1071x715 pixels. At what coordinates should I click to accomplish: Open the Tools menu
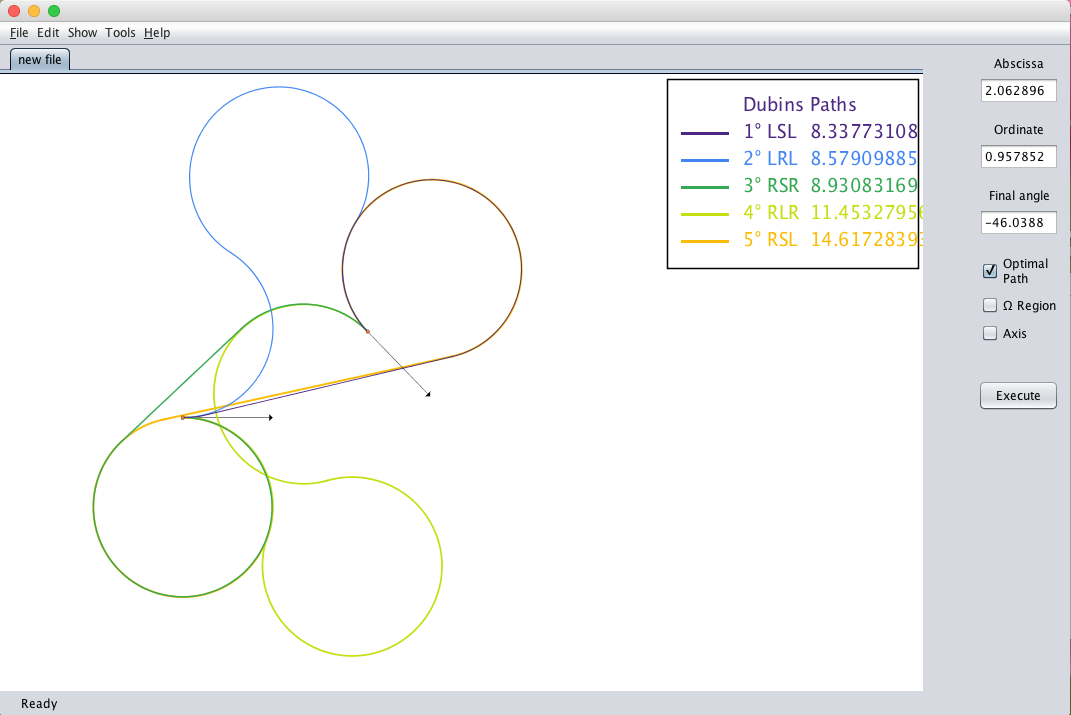(120, 33)
